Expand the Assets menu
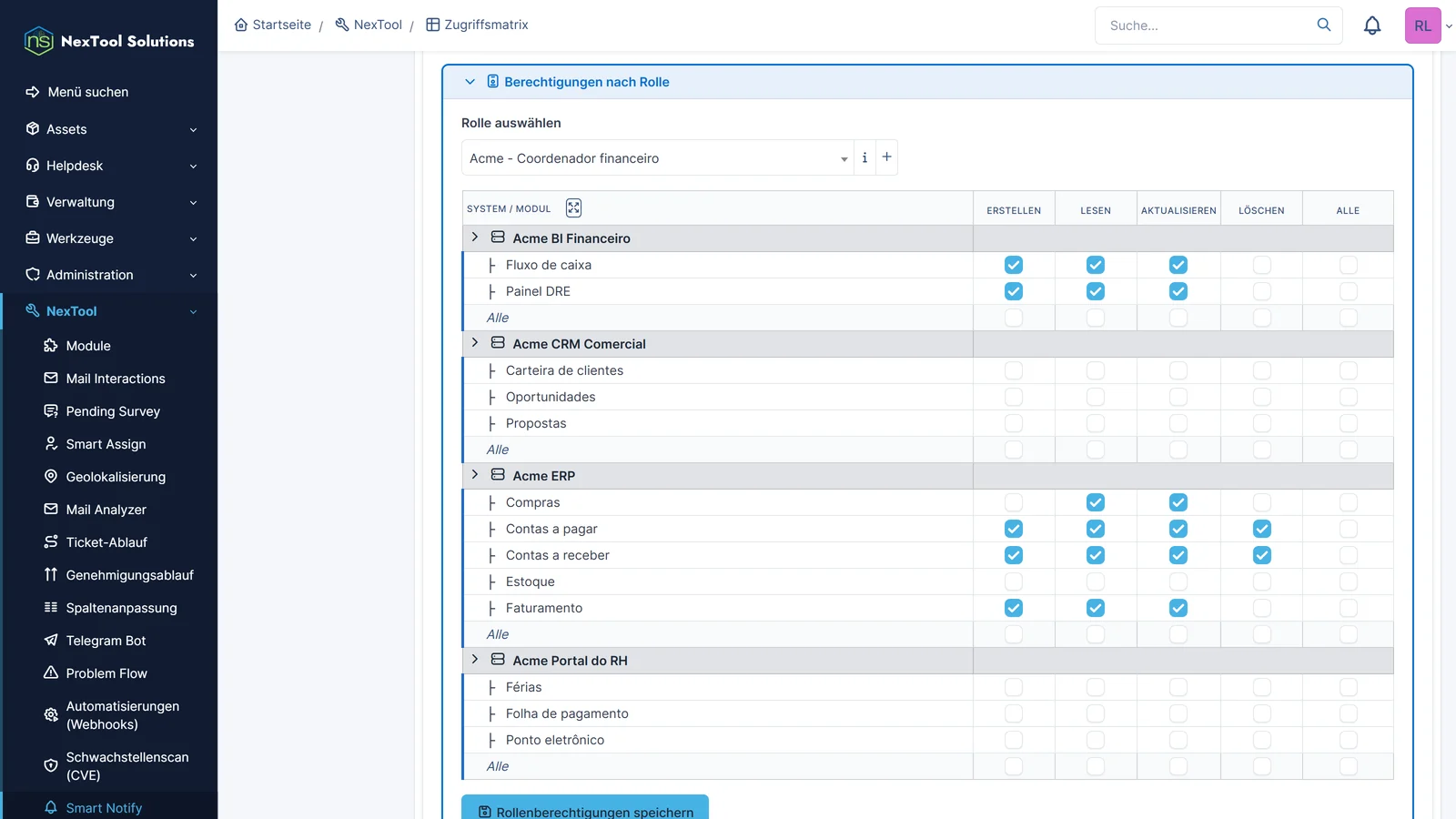1456x819 pixels. tap(109, 129)
